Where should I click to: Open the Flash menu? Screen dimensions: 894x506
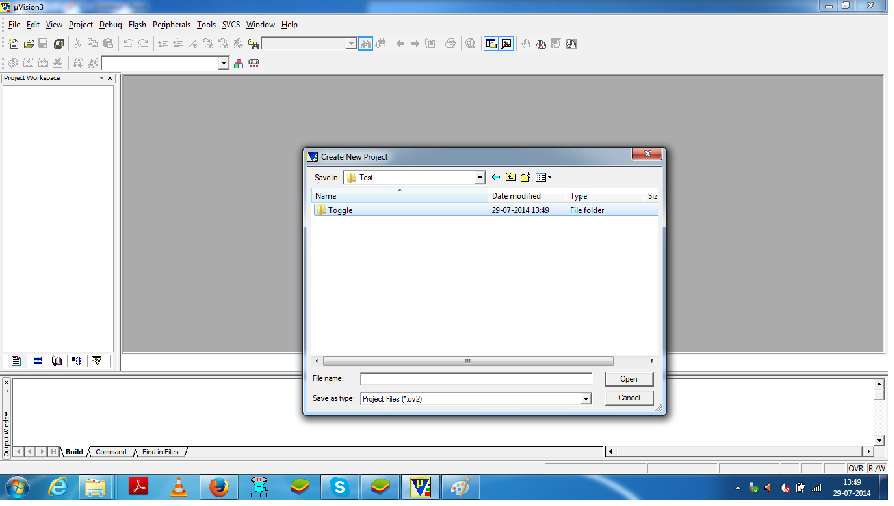pos(137,25)
